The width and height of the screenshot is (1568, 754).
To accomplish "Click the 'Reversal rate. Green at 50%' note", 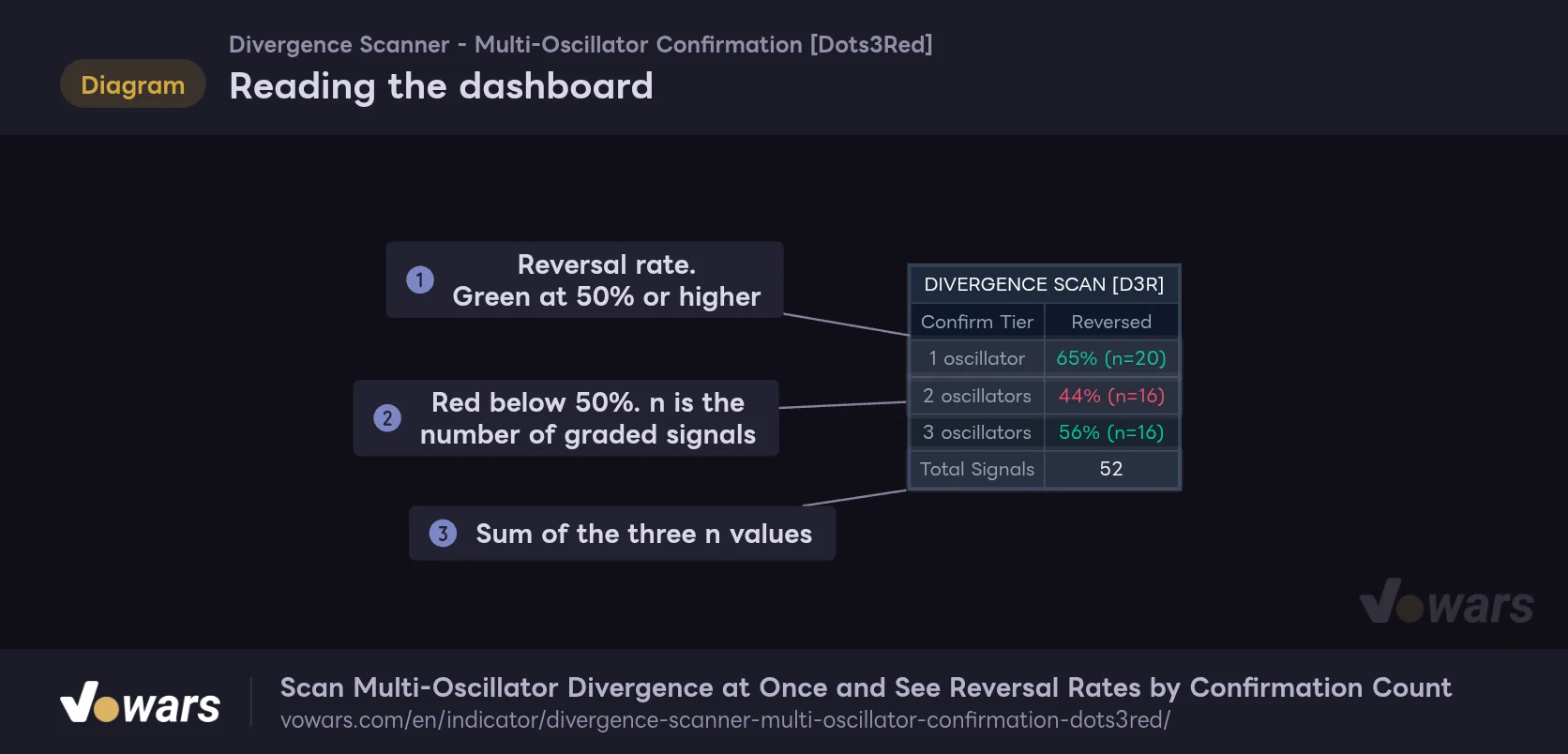I will point(585,279).
